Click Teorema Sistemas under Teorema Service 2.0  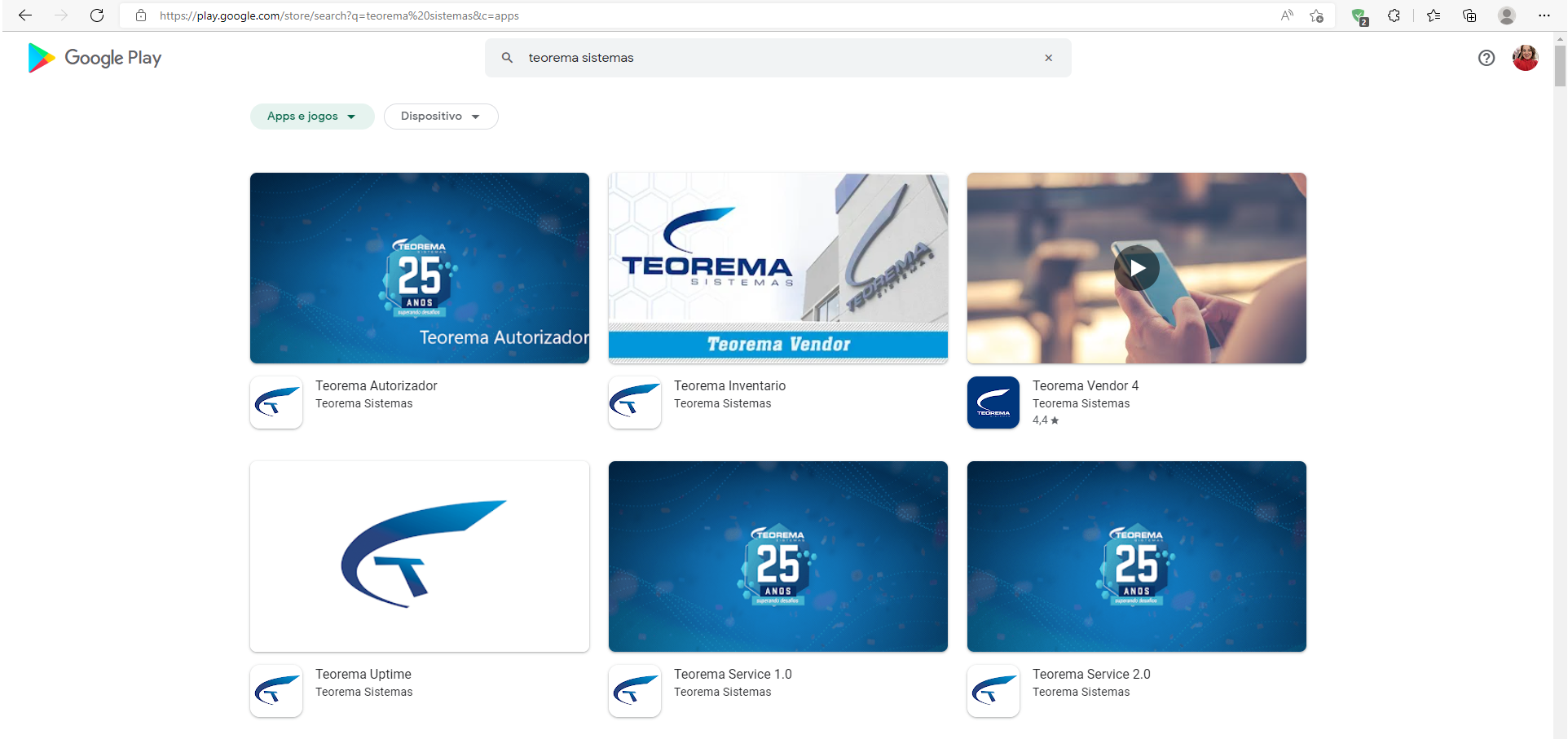[x=1081, y=693]
